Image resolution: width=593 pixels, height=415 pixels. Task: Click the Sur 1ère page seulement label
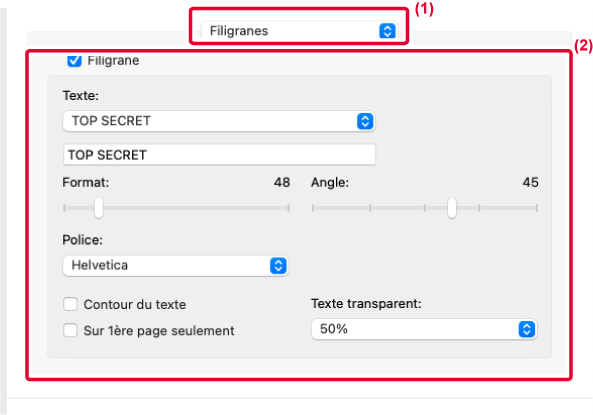[159, 331]
